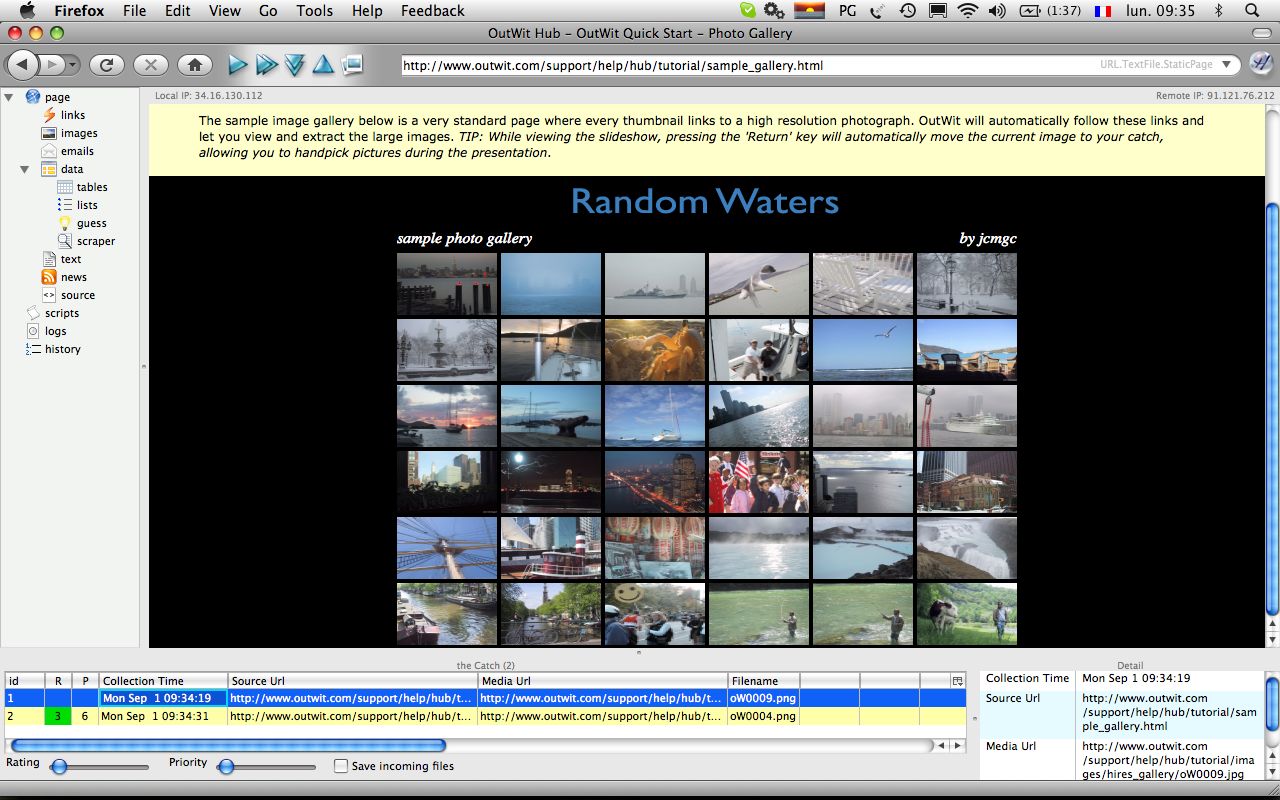The image size is (1280, 800).
Task: Open the Feedback menu
Action: pos(432,11)
